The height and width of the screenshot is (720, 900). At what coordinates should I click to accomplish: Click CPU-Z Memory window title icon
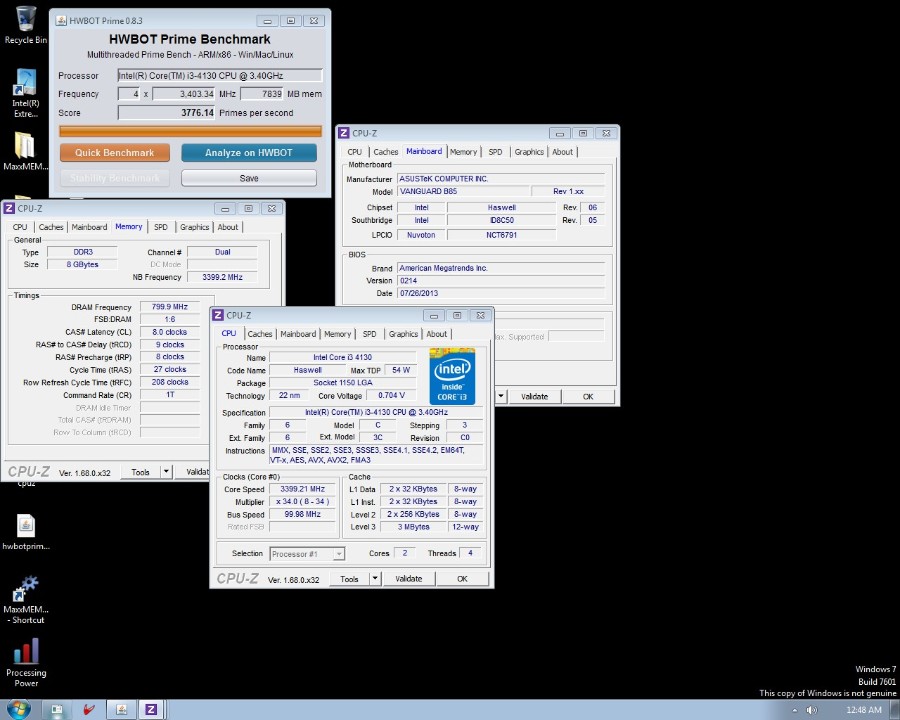[x=9, y=208]
